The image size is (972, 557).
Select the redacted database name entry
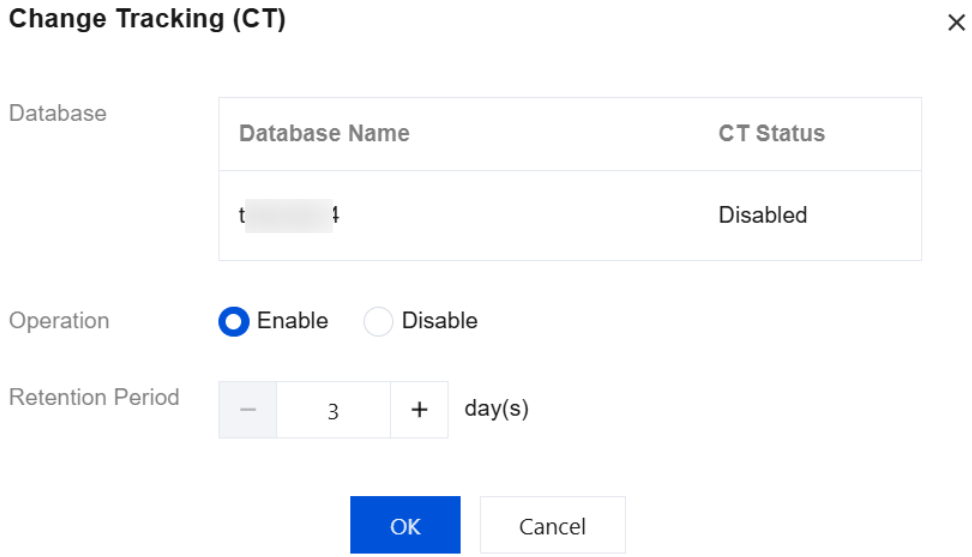pos(289,215)
